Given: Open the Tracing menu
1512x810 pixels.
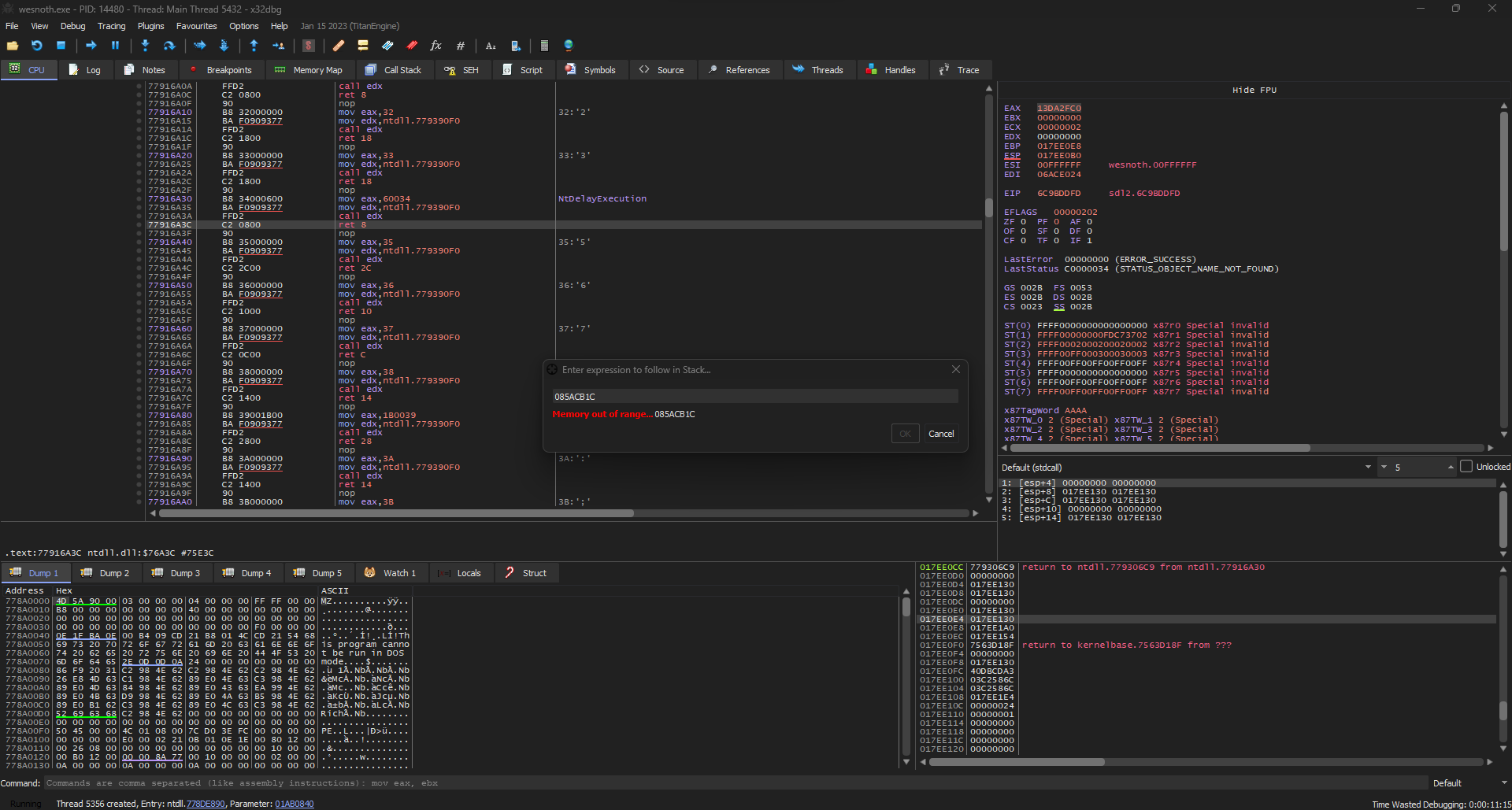Looking at the screenshot, I should tap(111, 26).
